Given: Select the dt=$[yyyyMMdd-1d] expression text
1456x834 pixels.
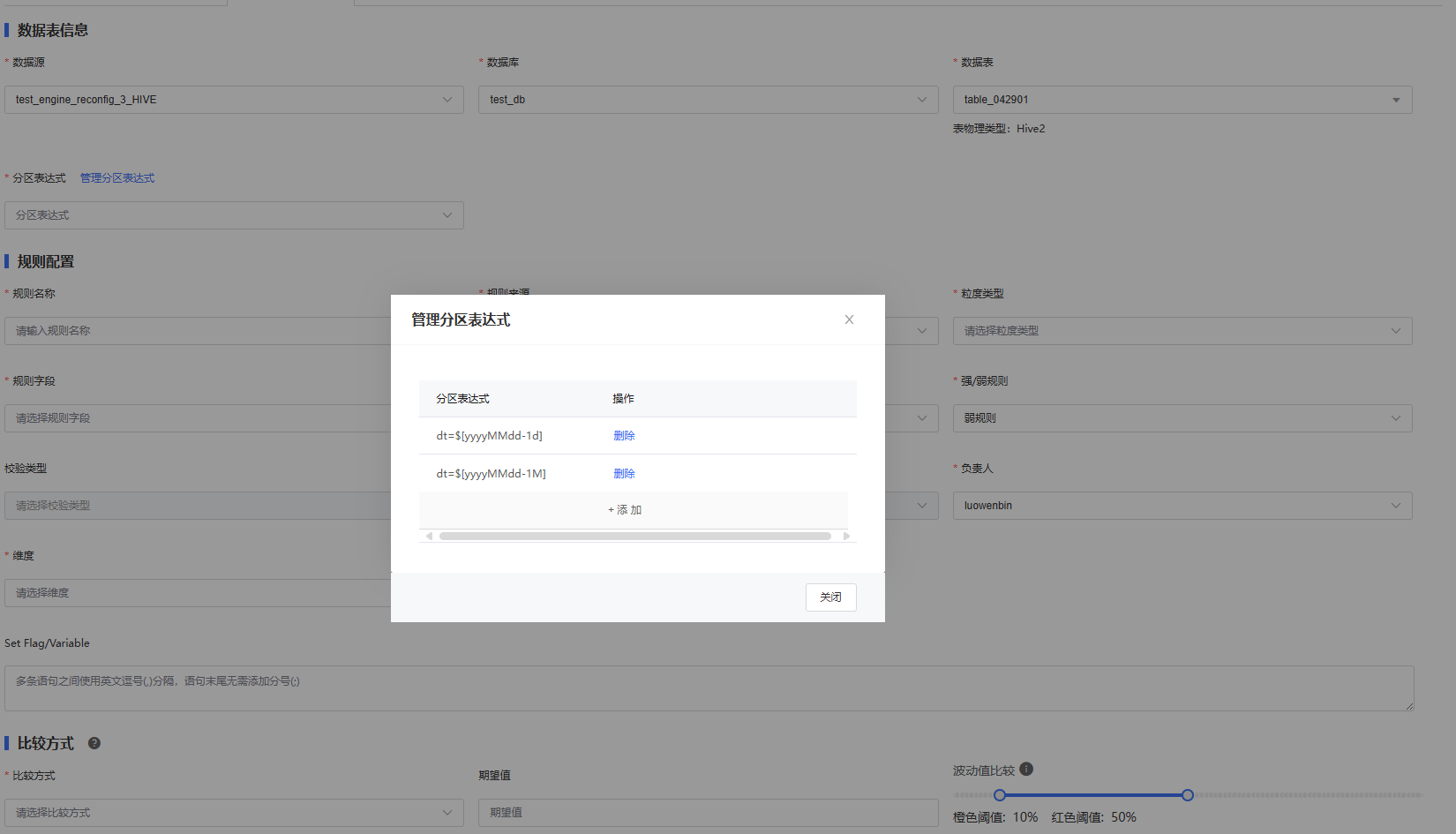Looking at the screenshot, I should point(489,436).
